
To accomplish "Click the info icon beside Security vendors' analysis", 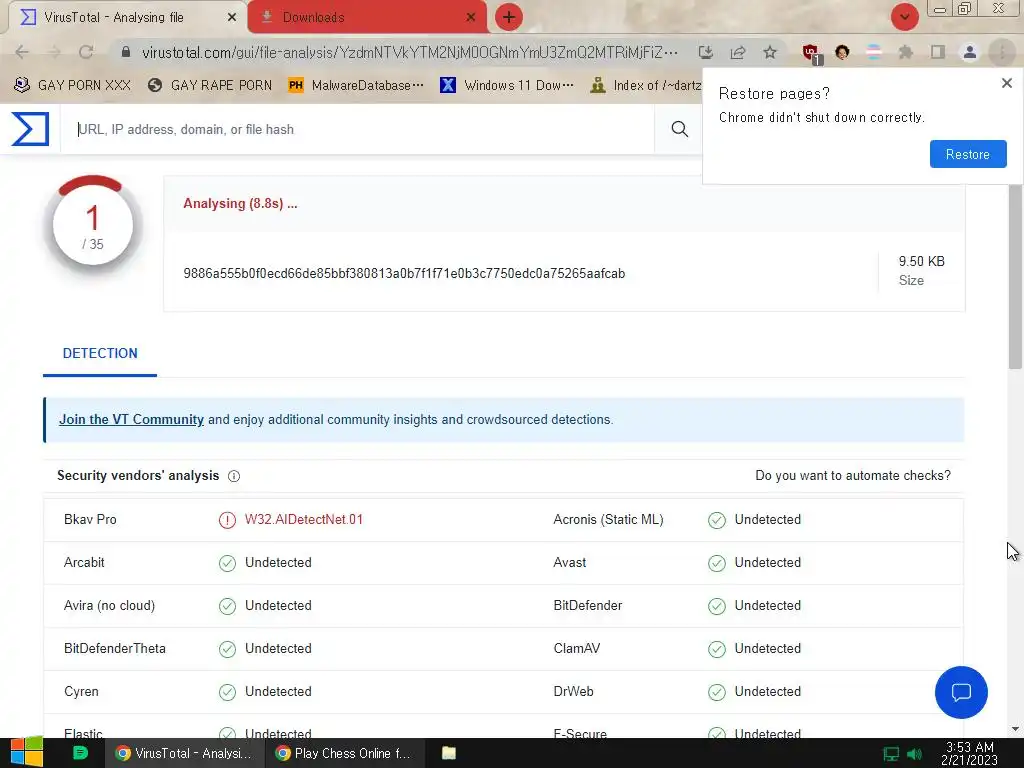I will pos(234,476).
